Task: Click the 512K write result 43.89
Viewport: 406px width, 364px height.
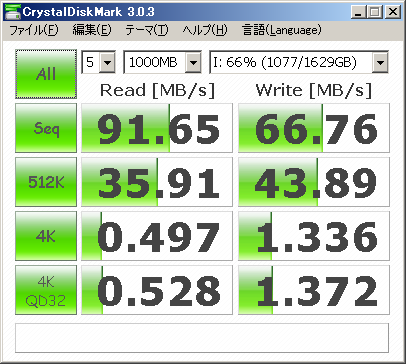Action: tap(314, 182)
